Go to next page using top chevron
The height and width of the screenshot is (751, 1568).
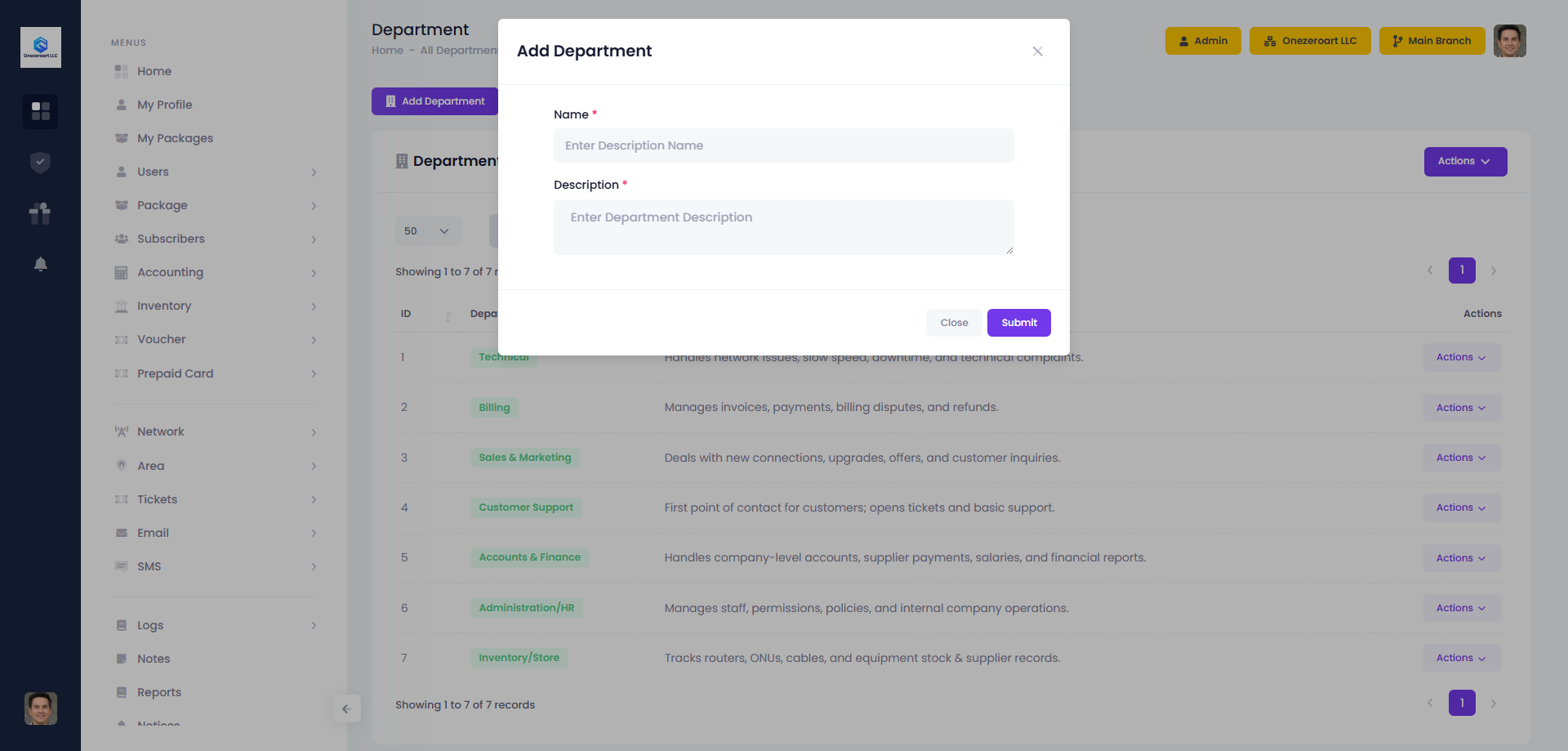coord(1493,270)
